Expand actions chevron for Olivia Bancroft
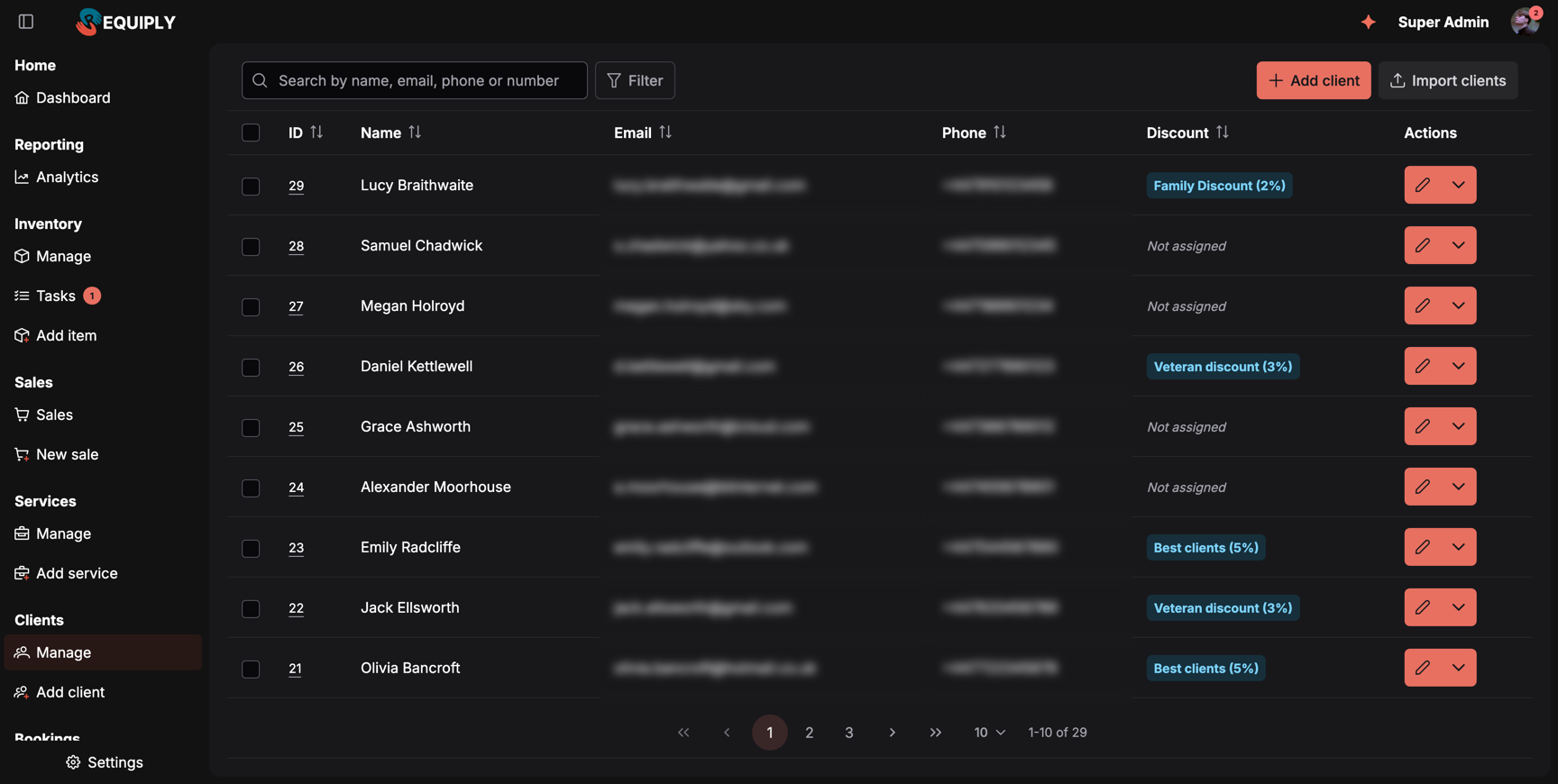 click(1459, 668)
